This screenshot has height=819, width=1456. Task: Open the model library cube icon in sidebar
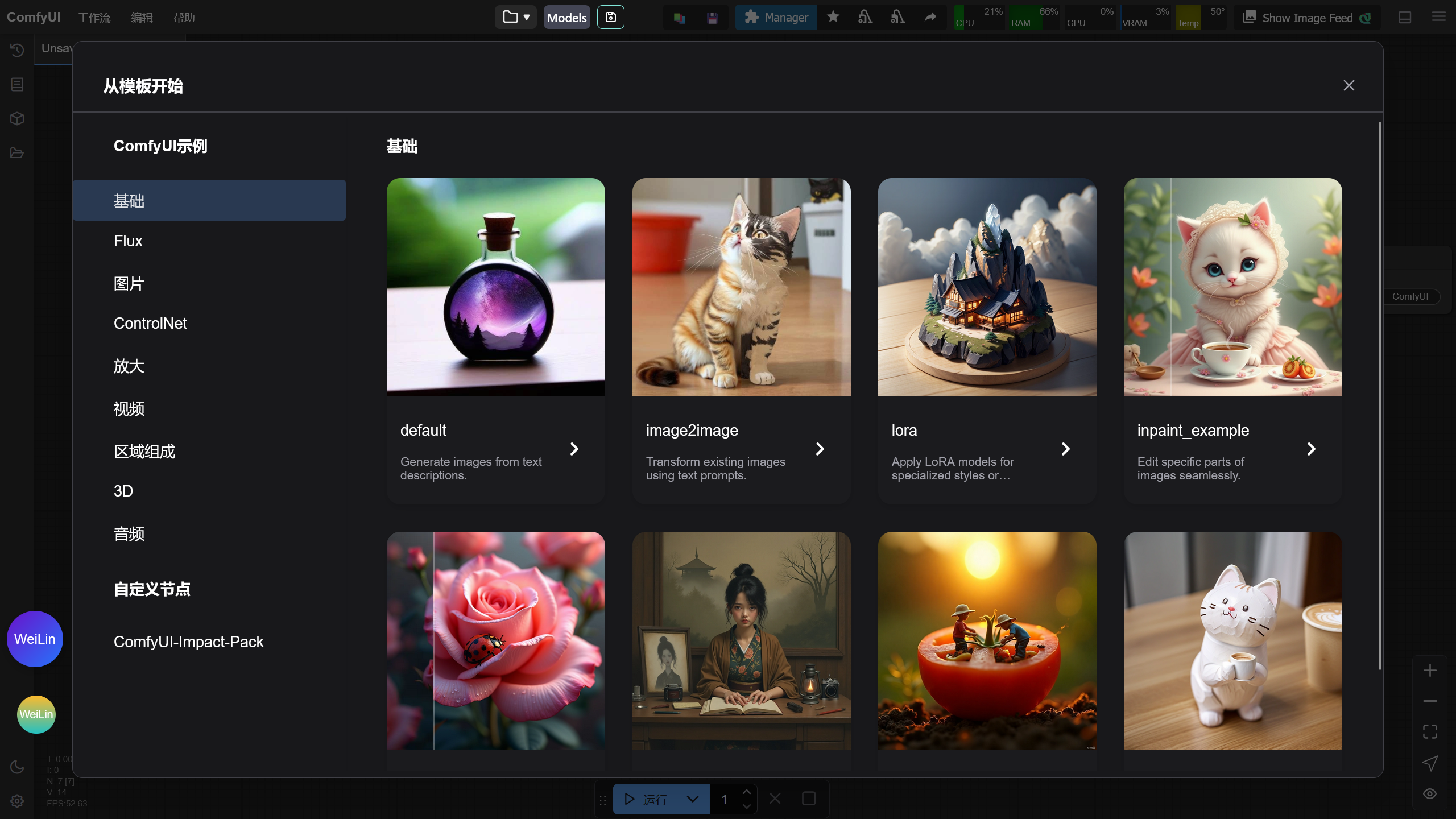point(16,118)
